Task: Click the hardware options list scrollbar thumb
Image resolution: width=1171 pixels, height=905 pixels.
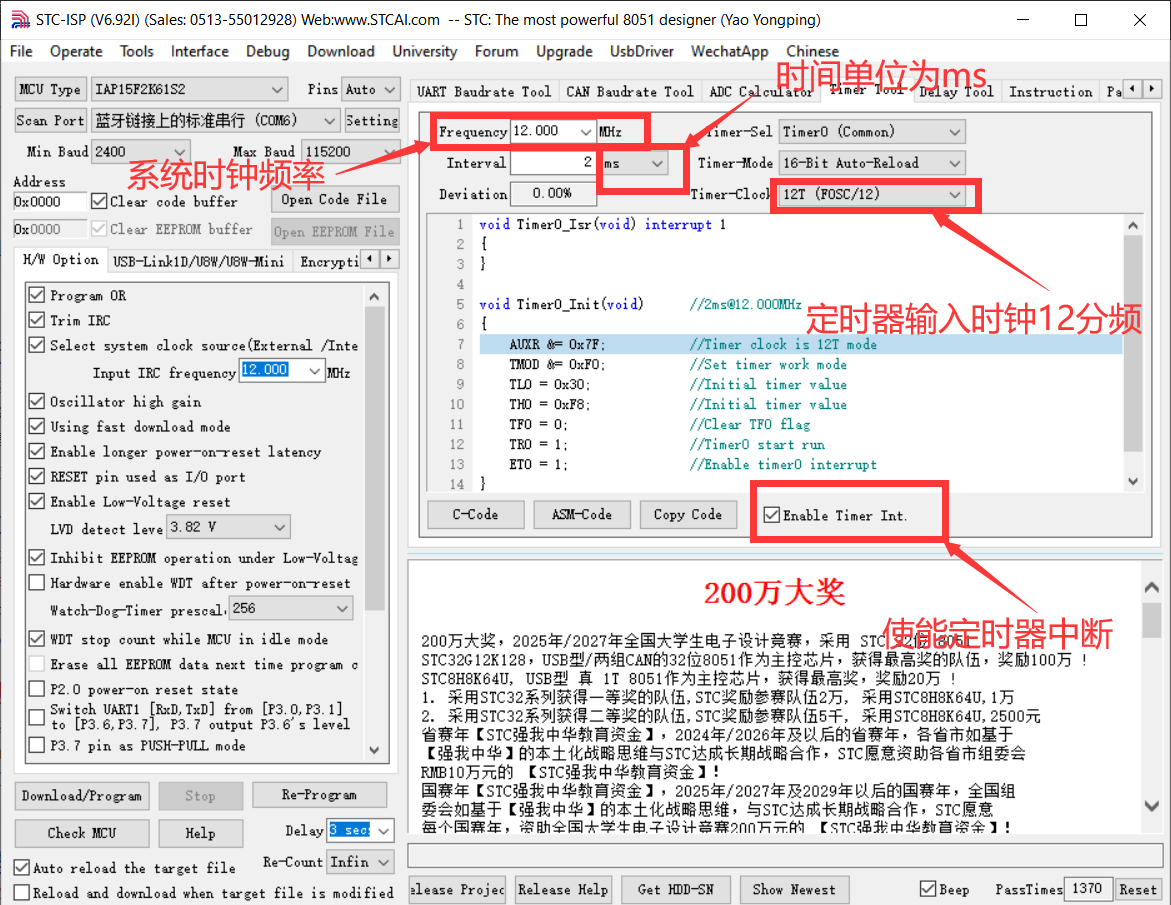Action: point(374,459)
